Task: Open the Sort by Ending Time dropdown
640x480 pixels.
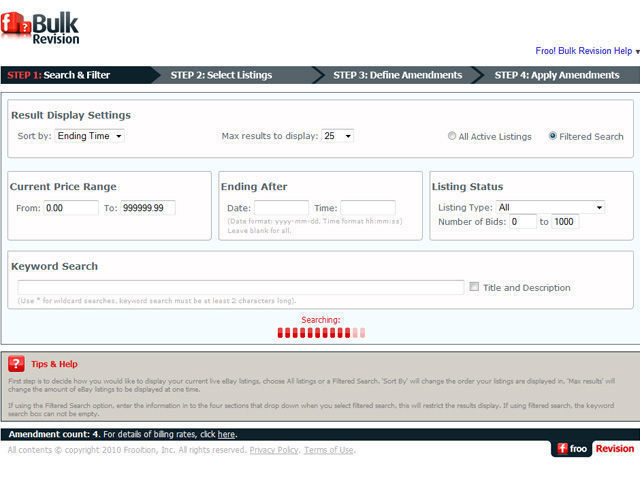Action: (x=89, y=136)
